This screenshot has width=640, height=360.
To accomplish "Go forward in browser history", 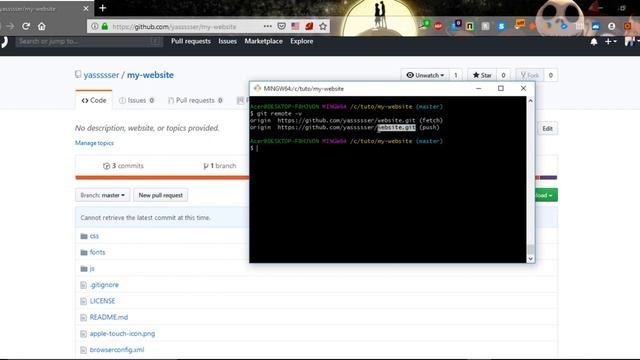I will (x=10, y=26).
